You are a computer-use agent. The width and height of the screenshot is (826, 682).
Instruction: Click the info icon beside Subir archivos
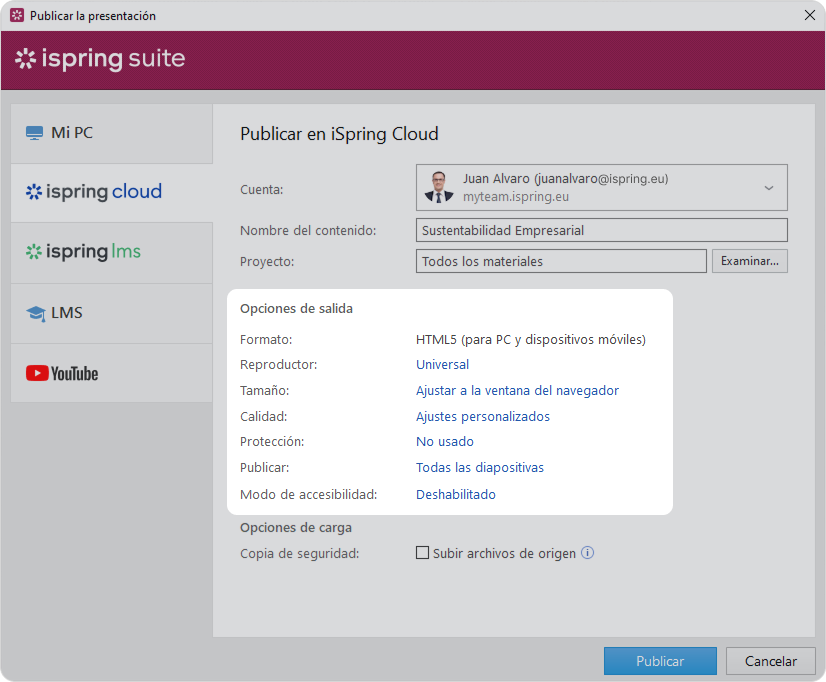(x=588, y=553)
